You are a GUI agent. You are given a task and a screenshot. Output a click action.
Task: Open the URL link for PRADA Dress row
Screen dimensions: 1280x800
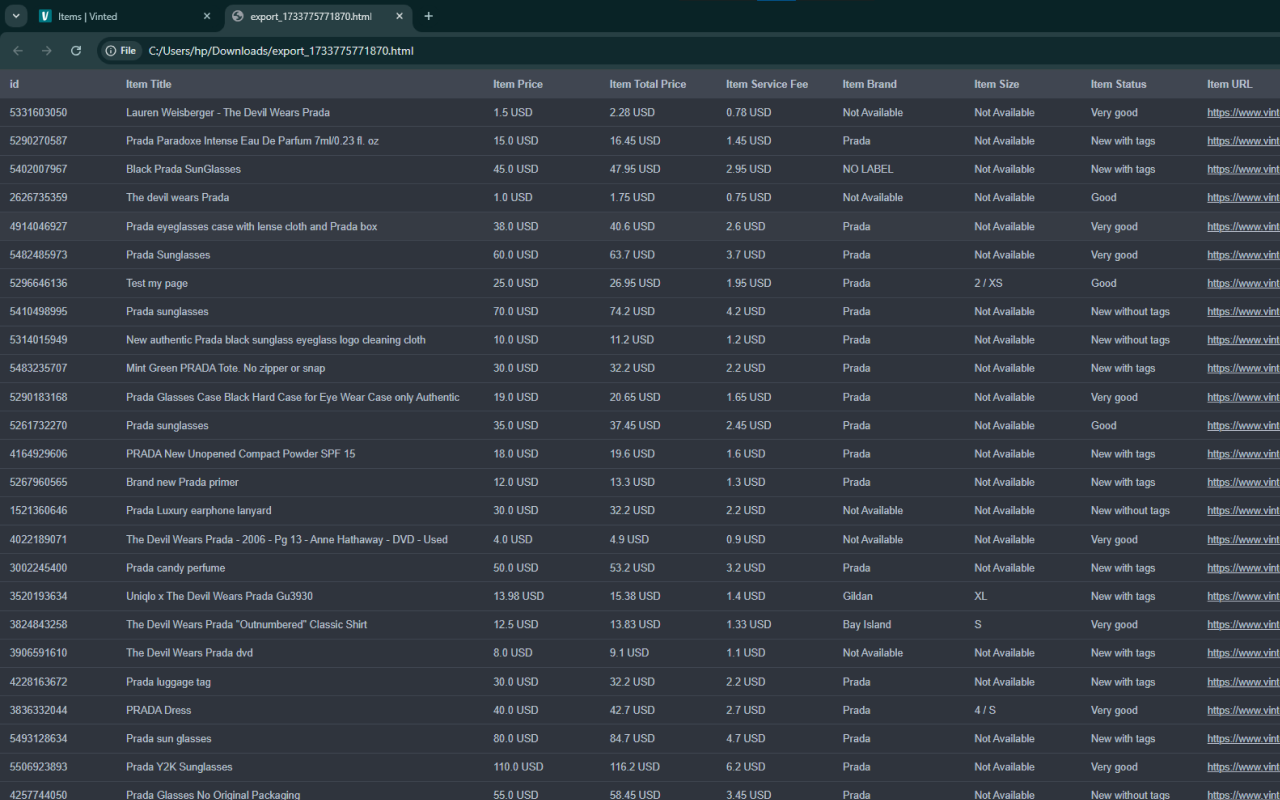click(1243, 710)
